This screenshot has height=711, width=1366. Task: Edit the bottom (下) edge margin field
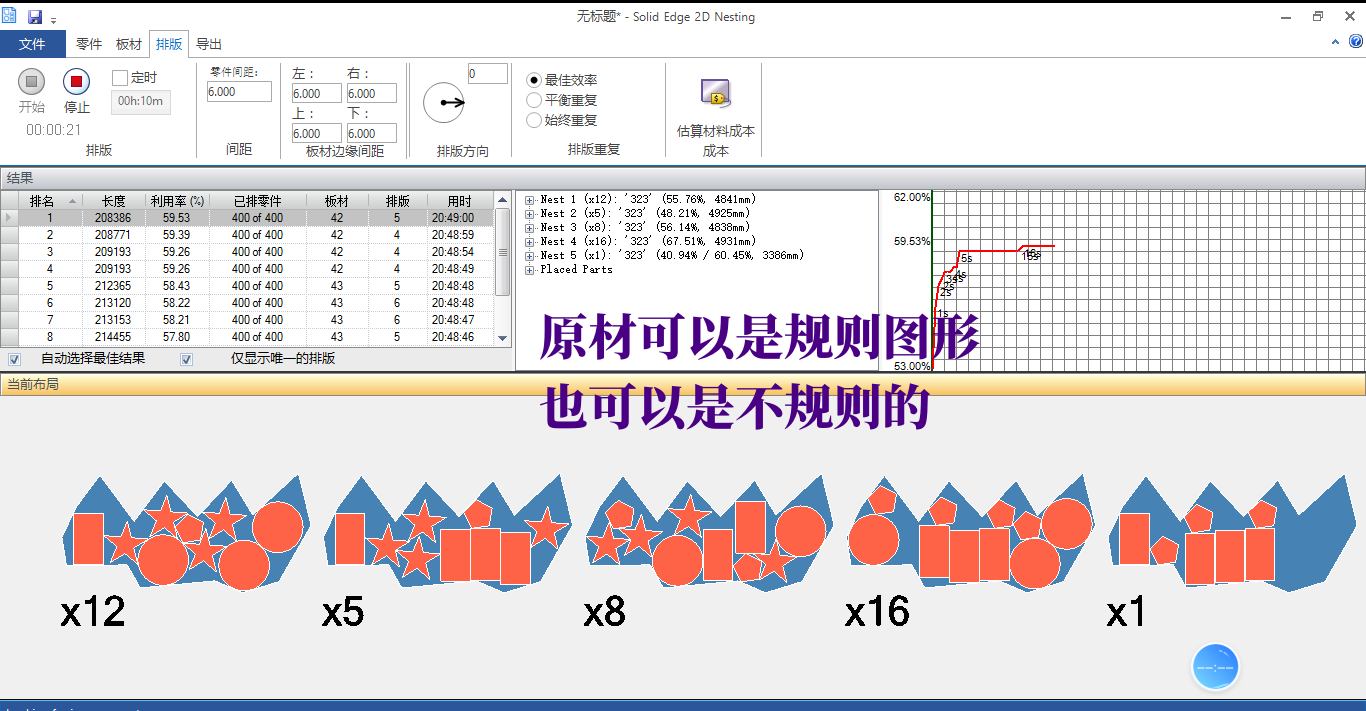(x=371, y=133)
